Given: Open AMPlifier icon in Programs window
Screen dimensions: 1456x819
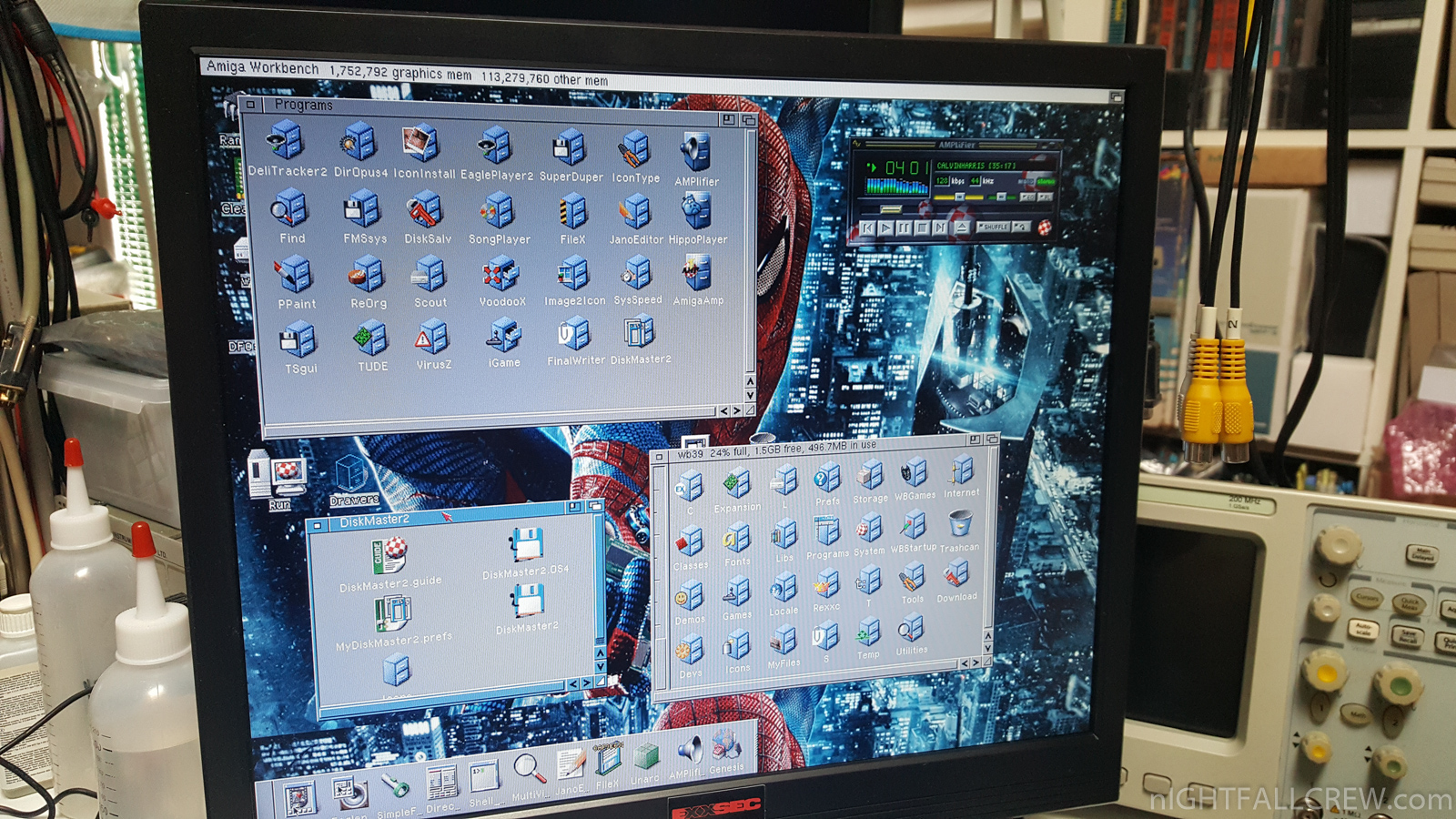Looking at the screenshot, I should tap(696, 151).
